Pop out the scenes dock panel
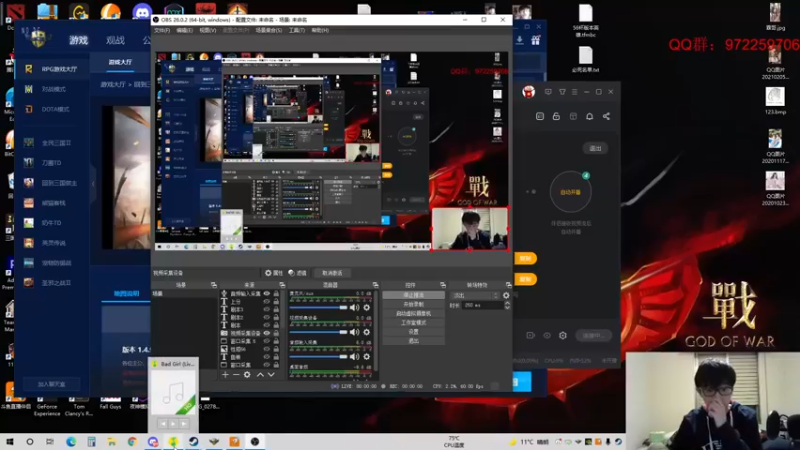The image size is (800, 450). pos(214,285)
